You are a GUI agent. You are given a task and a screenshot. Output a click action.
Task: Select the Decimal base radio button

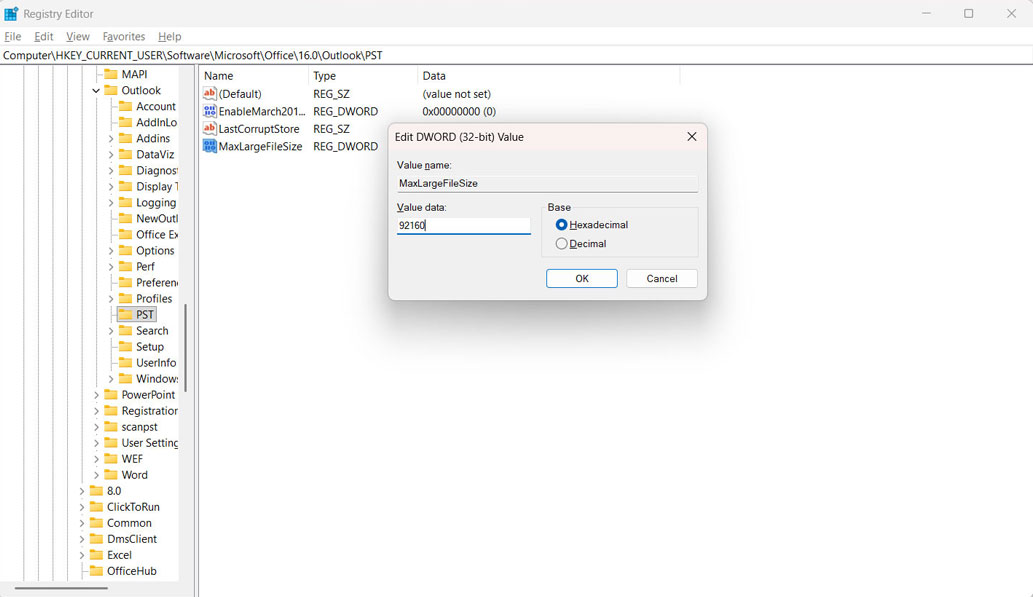(x=561, y=243)
